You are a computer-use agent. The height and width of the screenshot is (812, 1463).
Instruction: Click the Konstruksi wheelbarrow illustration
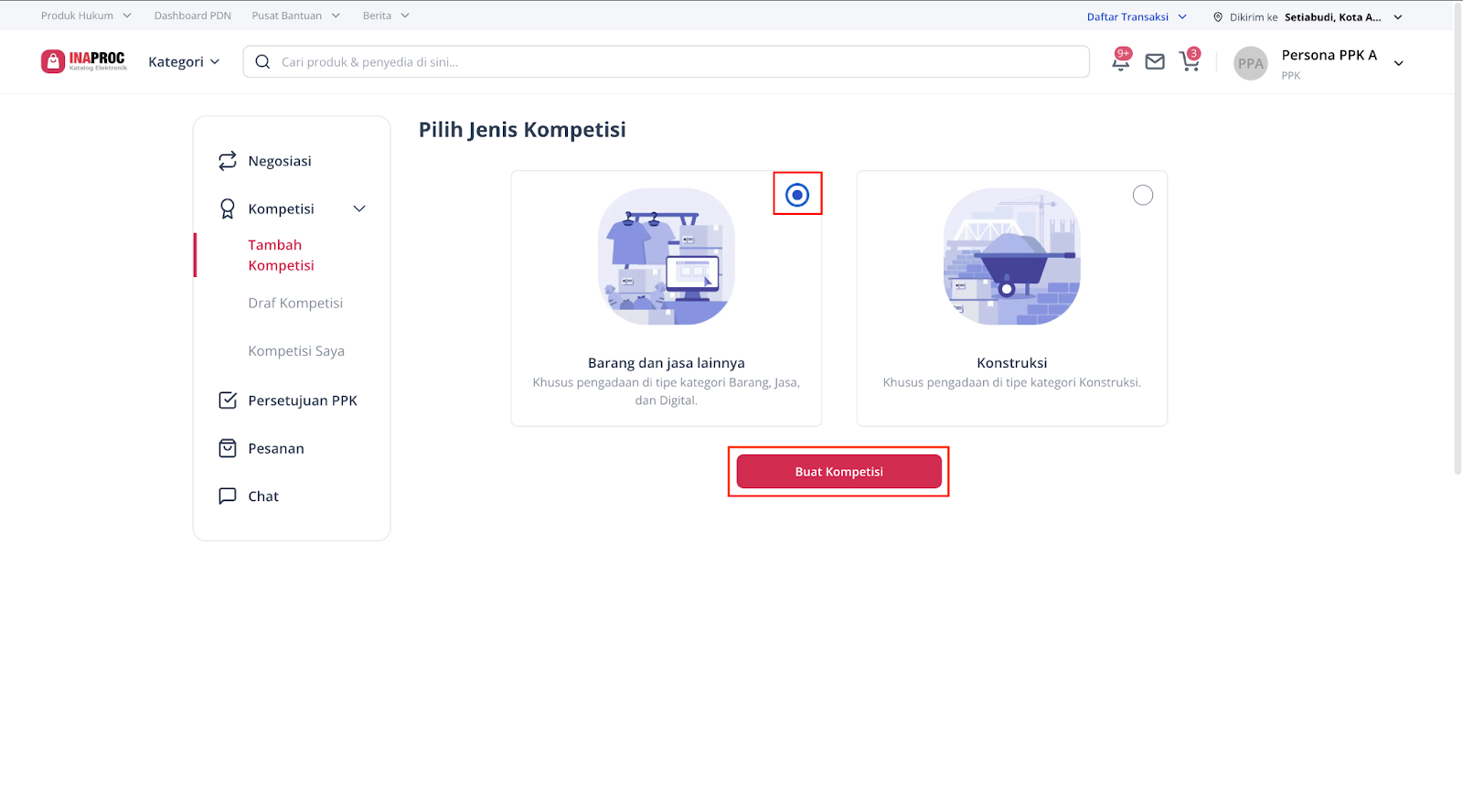[x=1011, y=257]
